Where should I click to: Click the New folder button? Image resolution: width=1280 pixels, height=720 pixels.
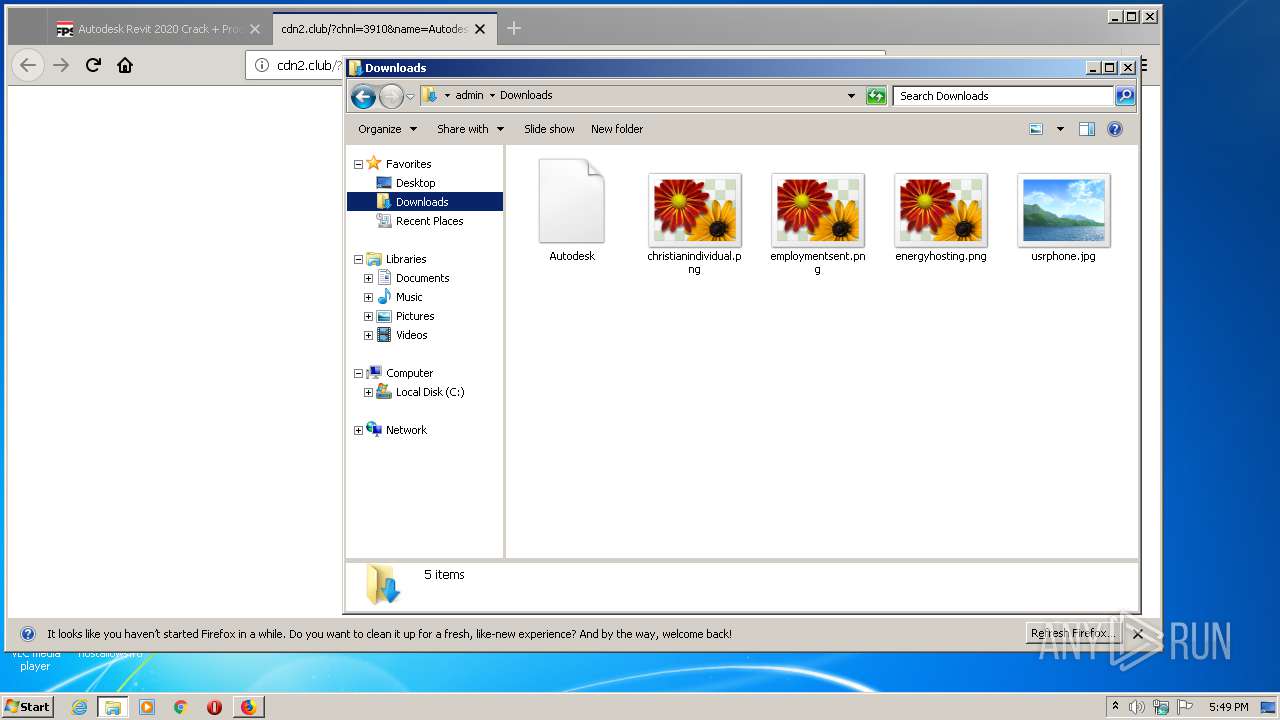[x=617, y=129]
